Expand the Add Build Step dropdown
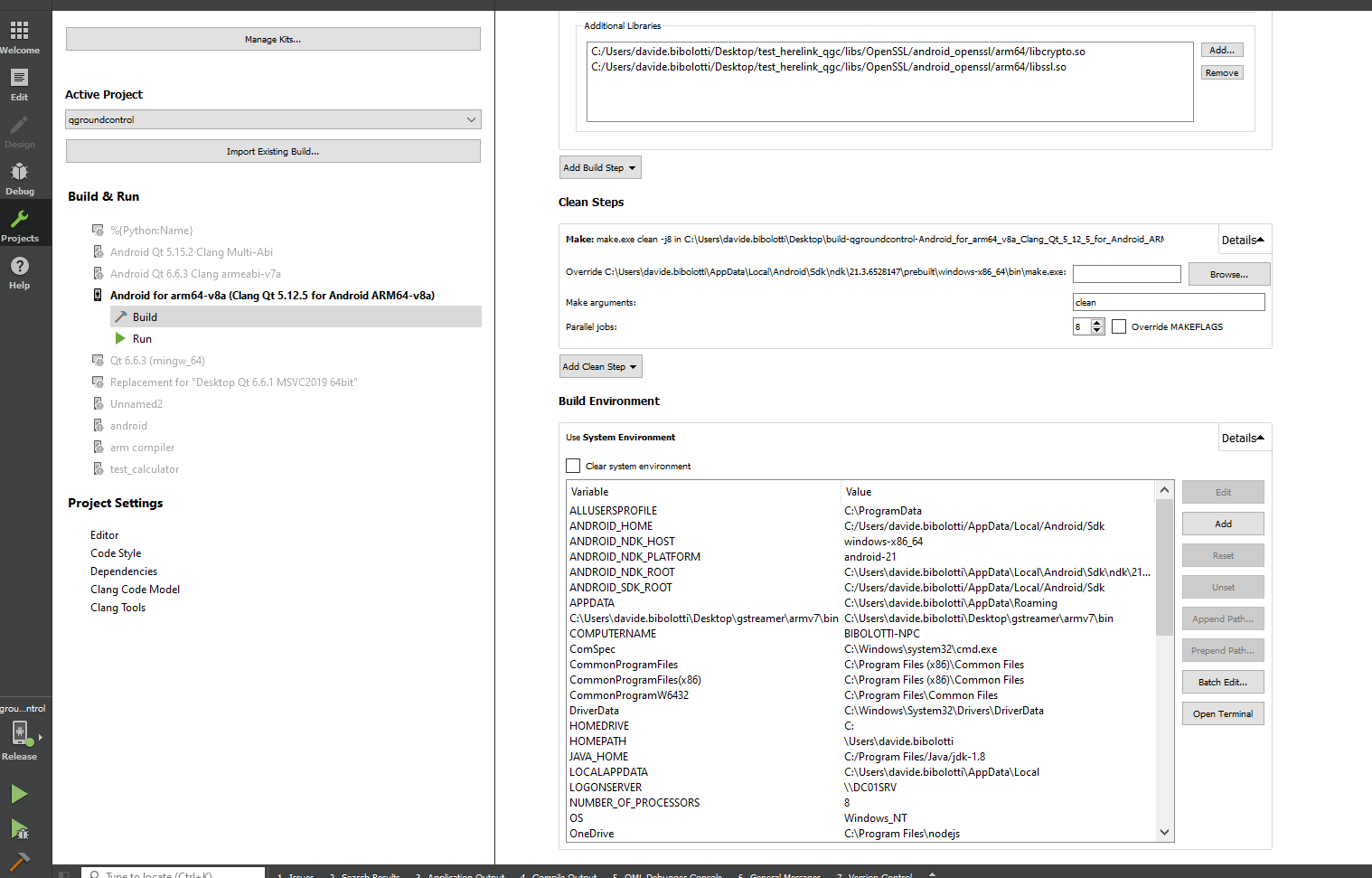The height and width of the screenshot is (878, 1372). coord(600,168)
